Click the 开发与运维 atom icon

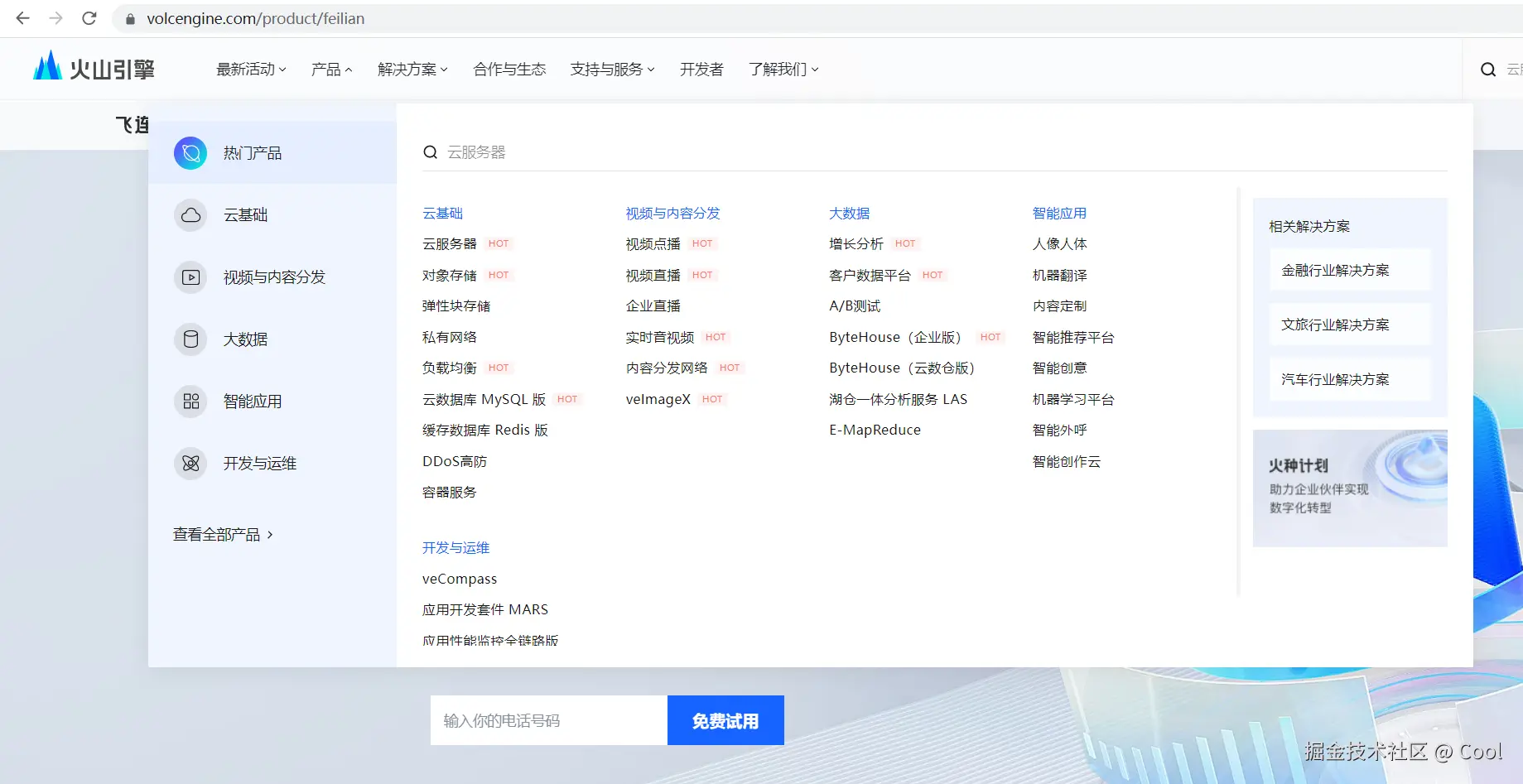(190, 464)
